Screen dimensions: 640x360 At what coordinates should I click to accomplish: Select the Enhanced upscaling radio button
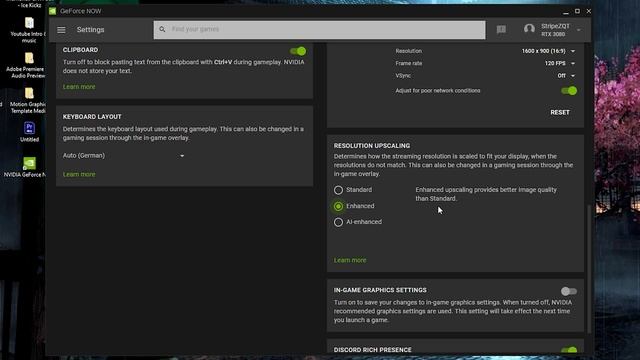[338, 206]
